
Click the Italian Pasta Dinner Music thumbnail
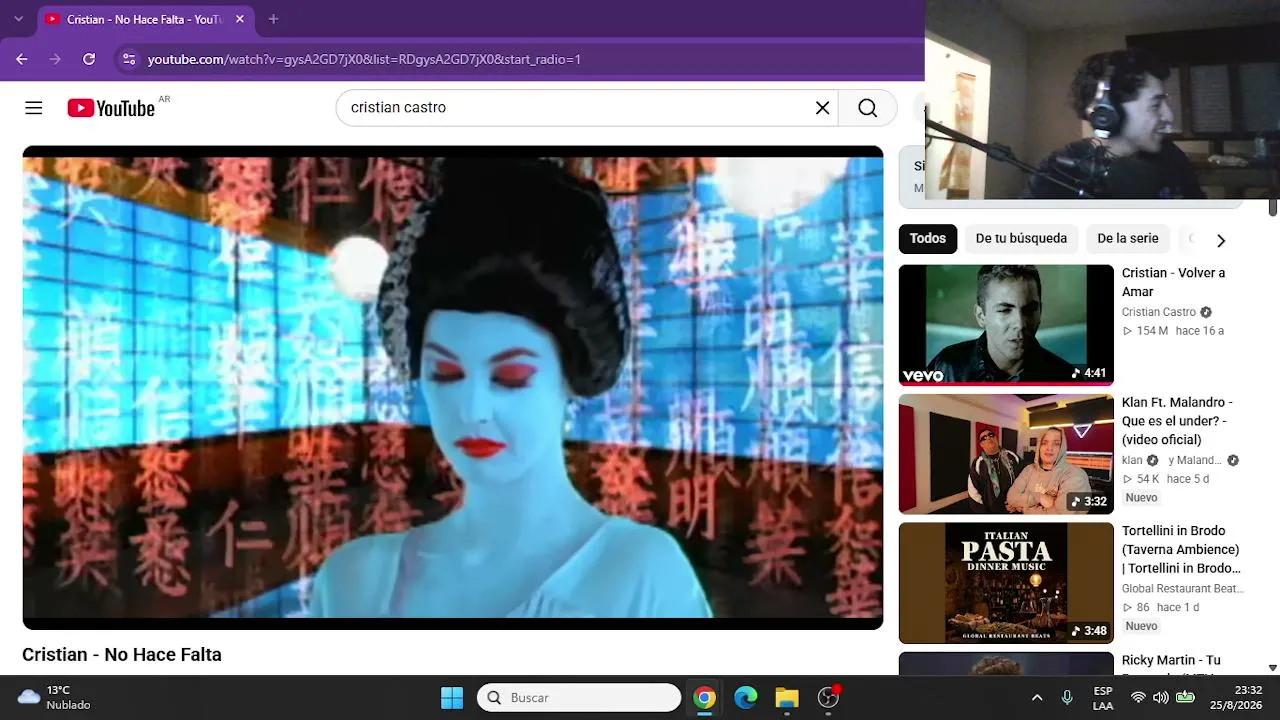(x=1006, y=583)
